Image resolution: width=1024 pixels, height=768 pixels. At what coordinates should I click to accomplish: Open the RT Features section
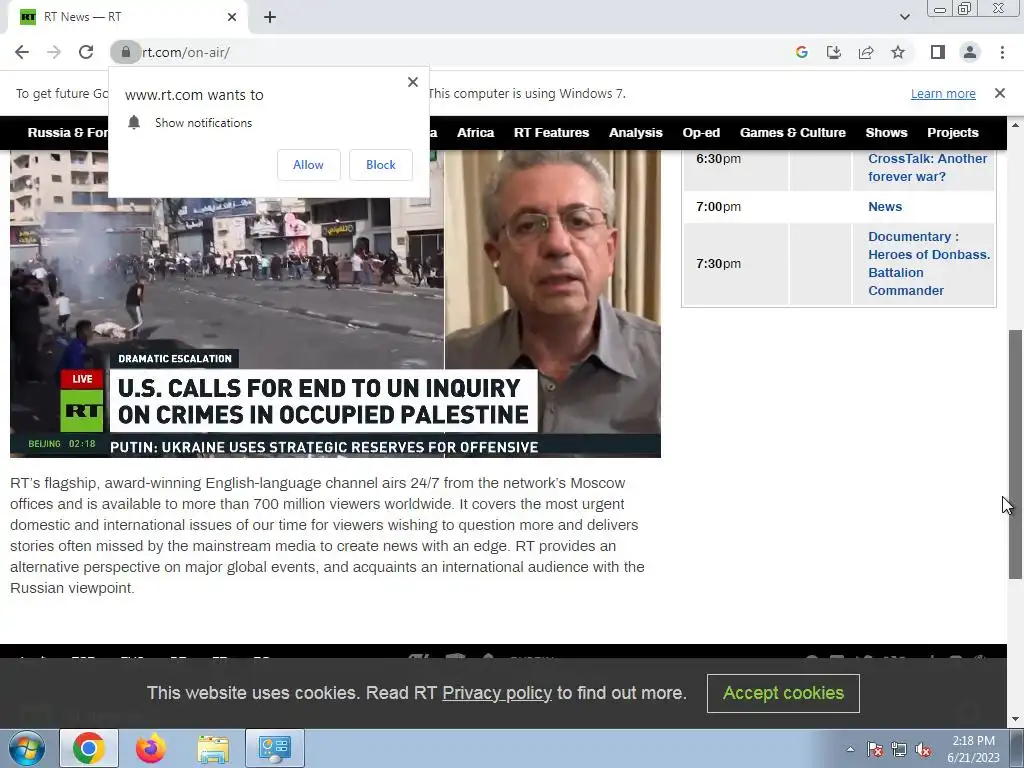[x=551, y=133]
